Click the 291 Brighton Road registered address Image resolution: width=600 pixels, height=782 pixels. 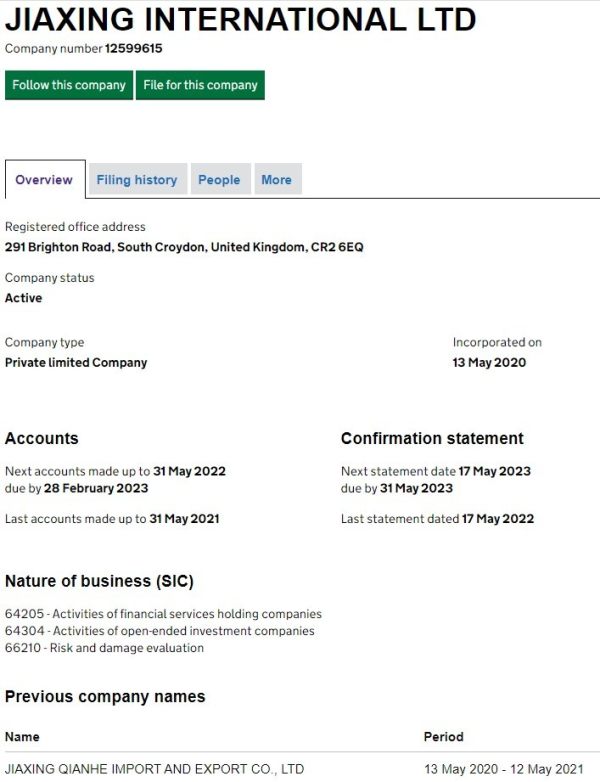click(x=184, y=246)
